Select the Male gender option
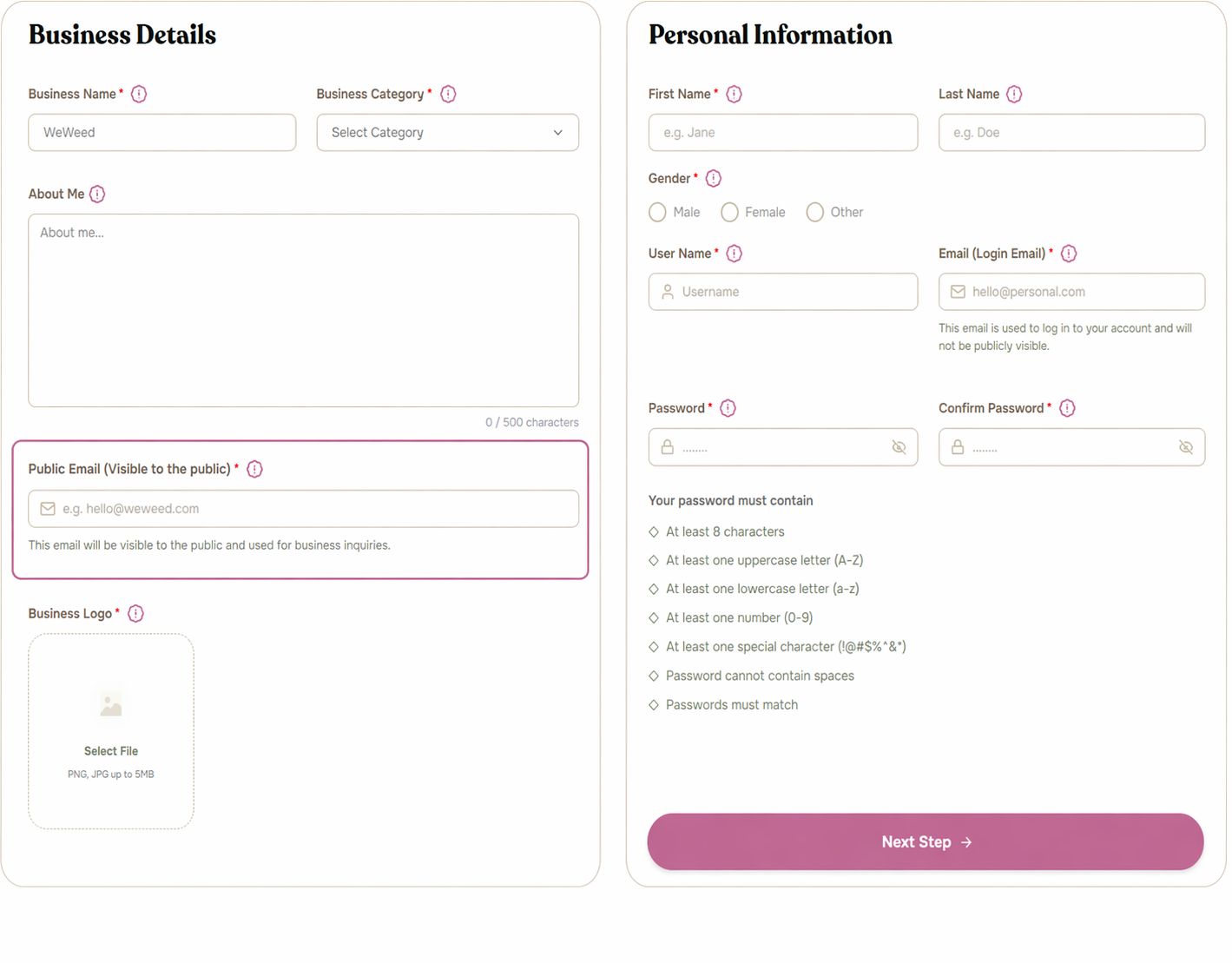The width and height of the screenshot is (1232, 963). tap(658, 212)
